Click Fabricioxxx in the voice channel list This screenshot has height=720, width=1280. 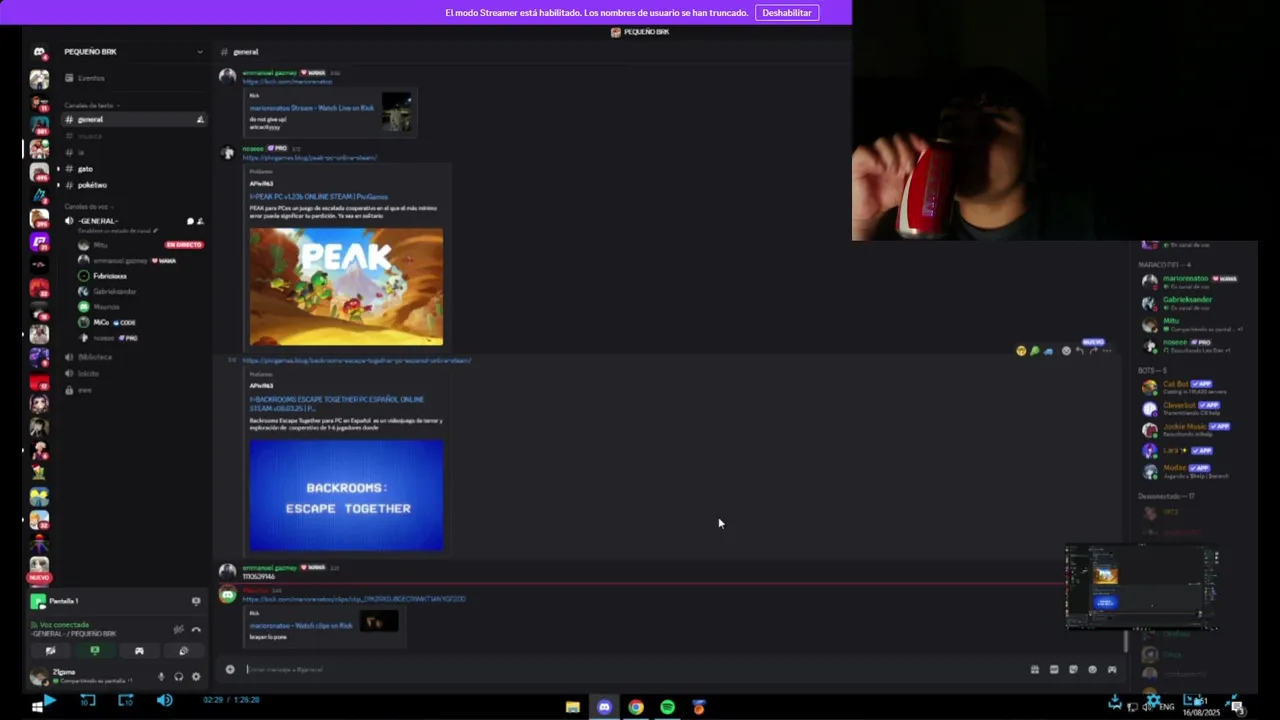[x=110, y=276]
